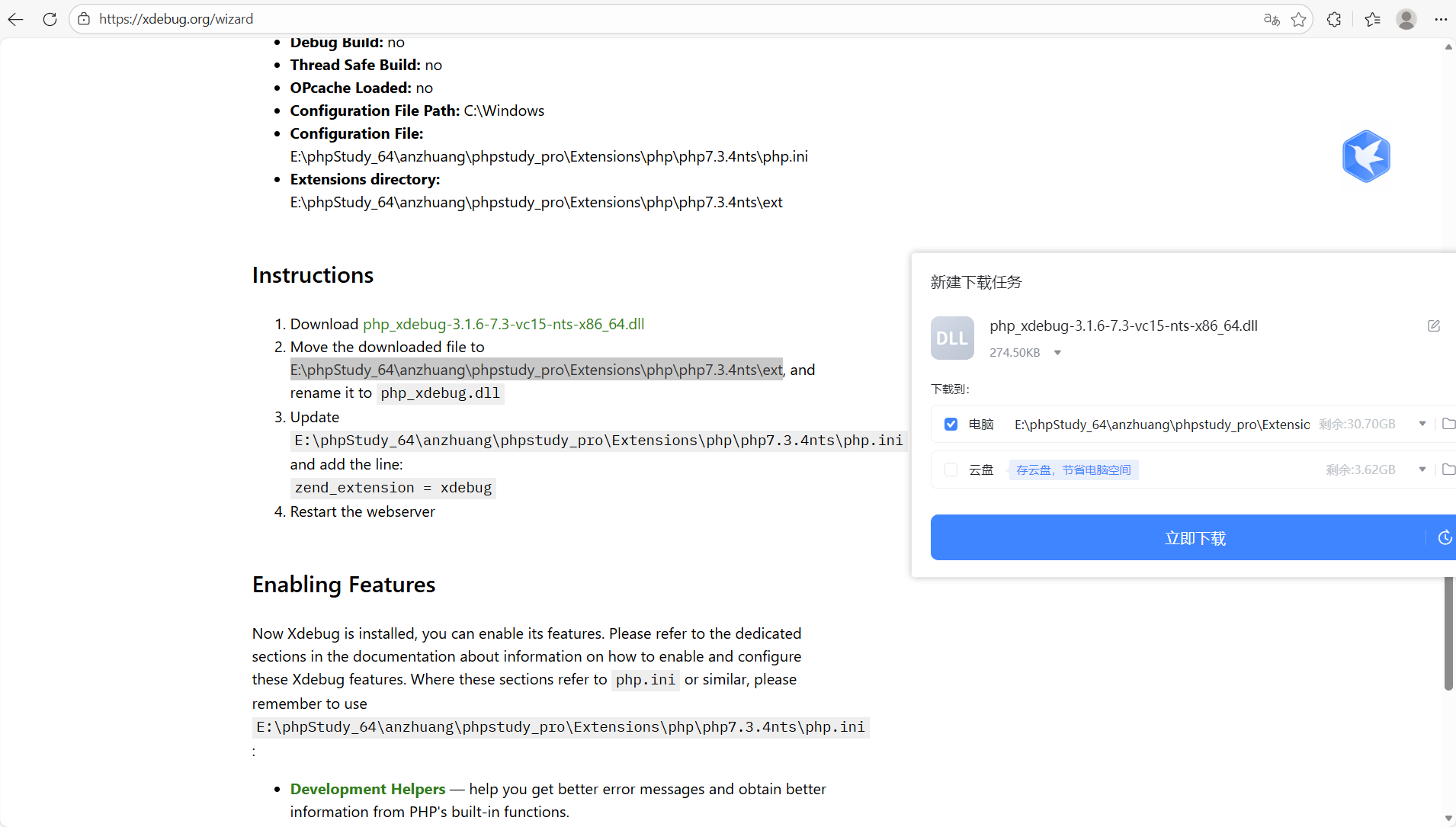Click the 剩余:3.62GB free space text
The height and width of the screenshot is (827, 1456).
pyautogui.click(x=1360, y=470)
